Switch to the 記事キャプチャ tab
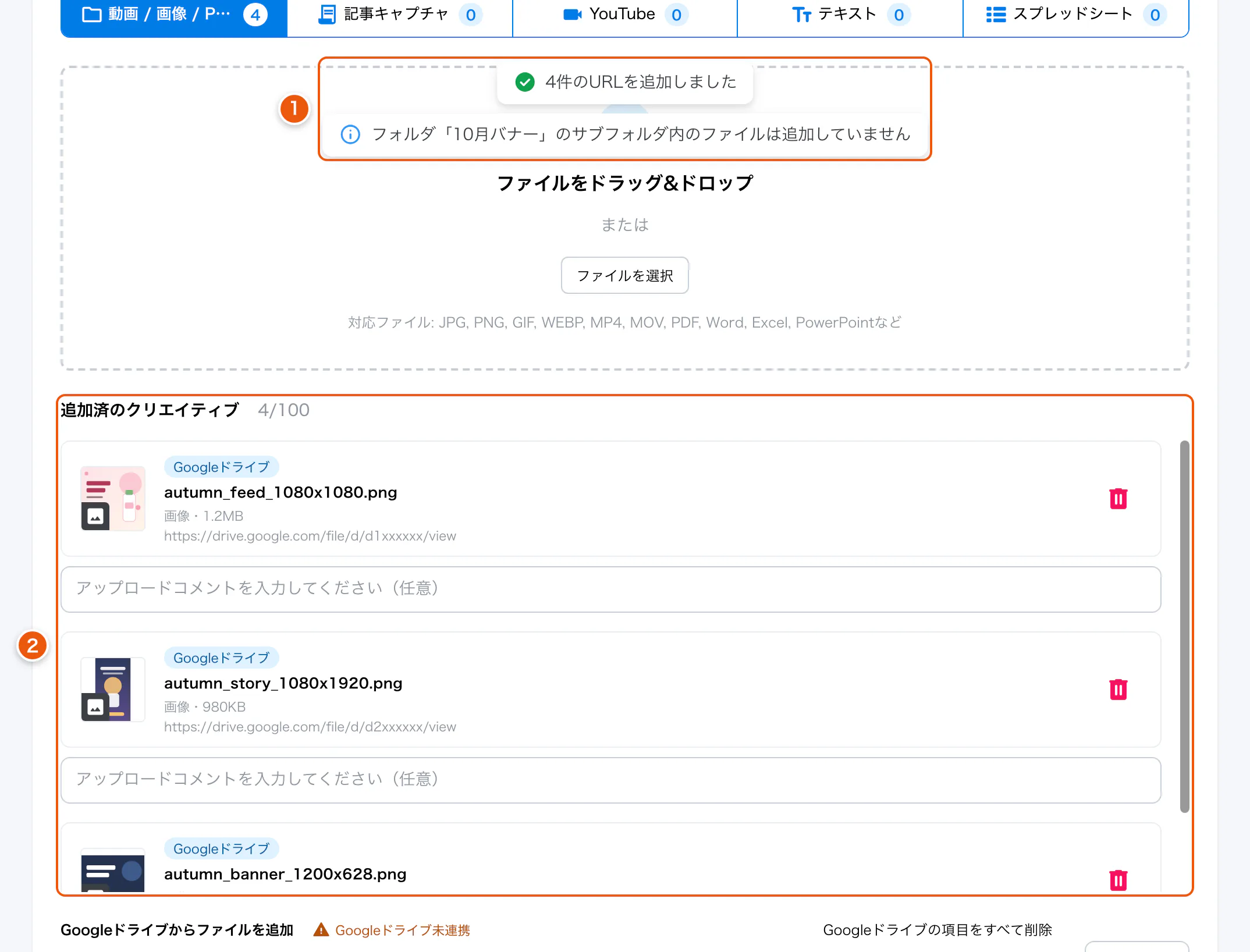This screenshot has height=952, width=1250. tap(400, 17)
